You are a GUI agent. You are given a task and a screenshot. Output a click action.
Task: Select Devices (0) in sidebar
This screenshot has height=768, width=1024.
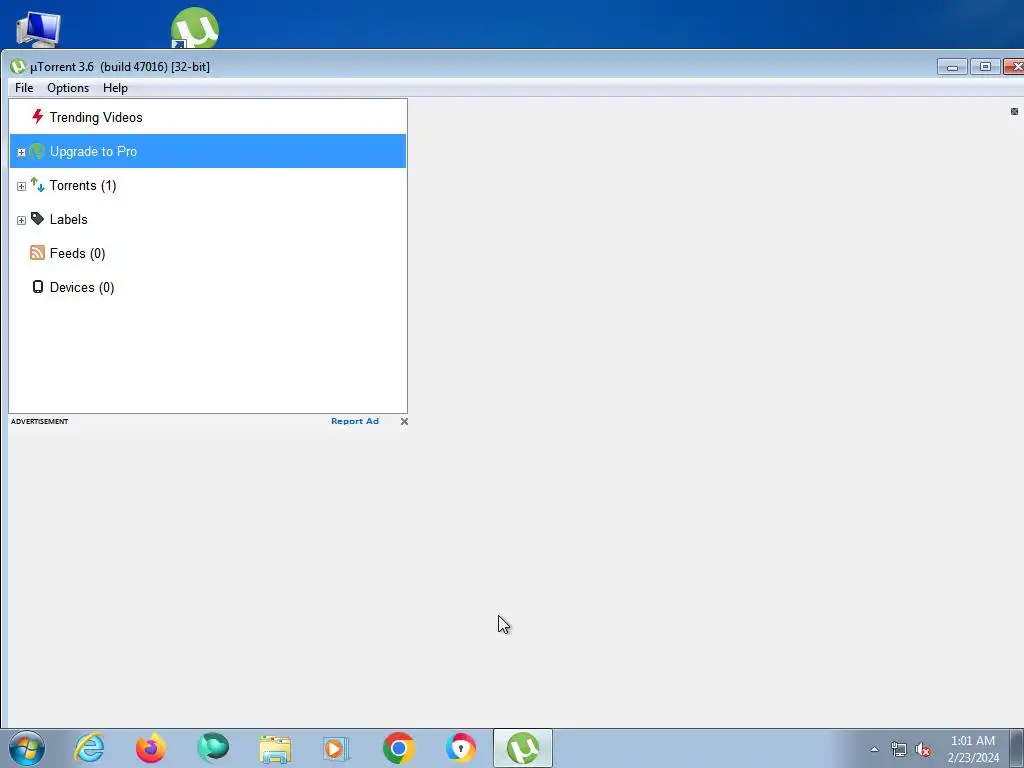(82, 287)
